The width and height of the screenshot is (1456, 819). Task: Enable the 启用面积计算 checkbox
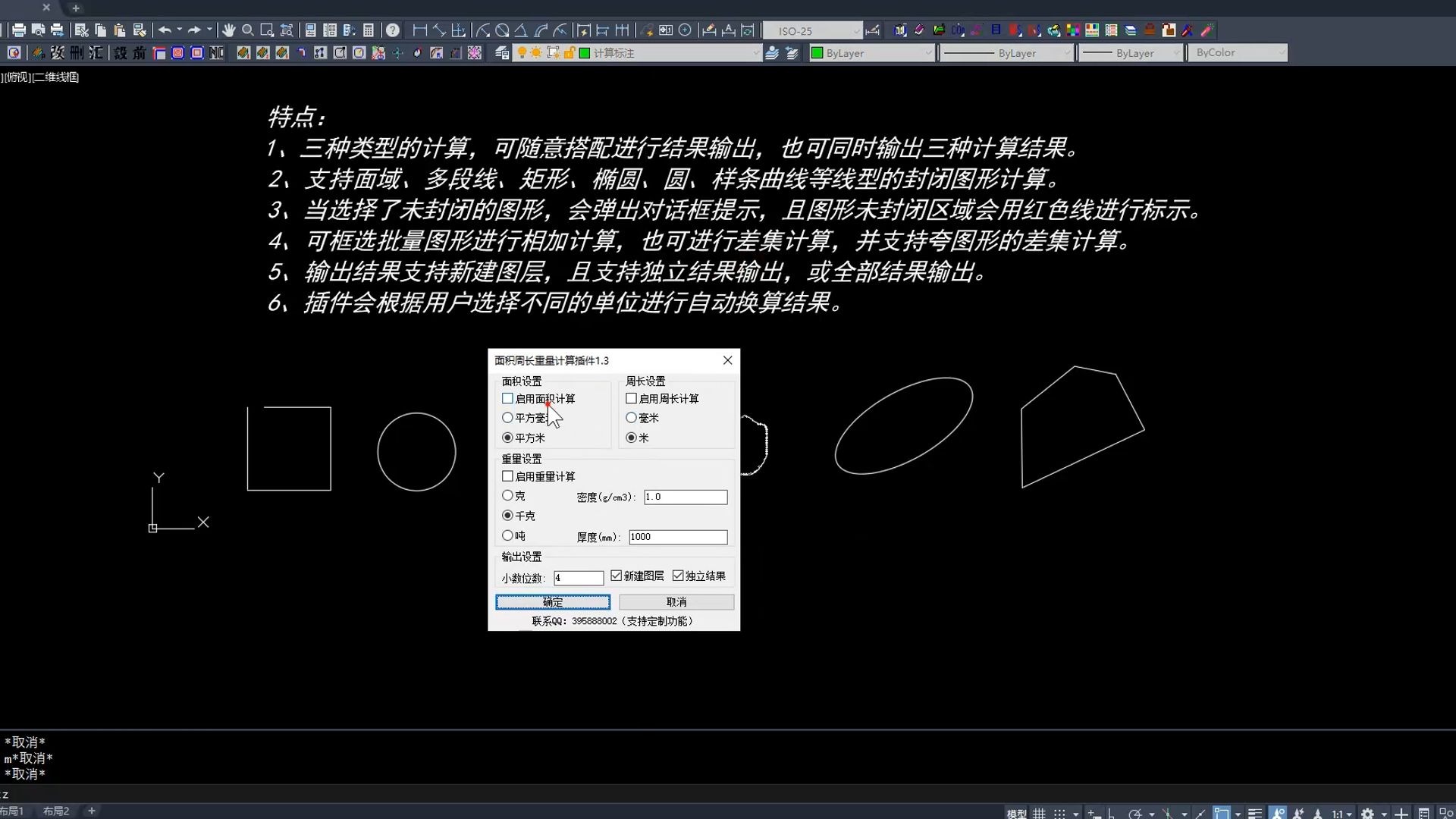tap(507, 398)
